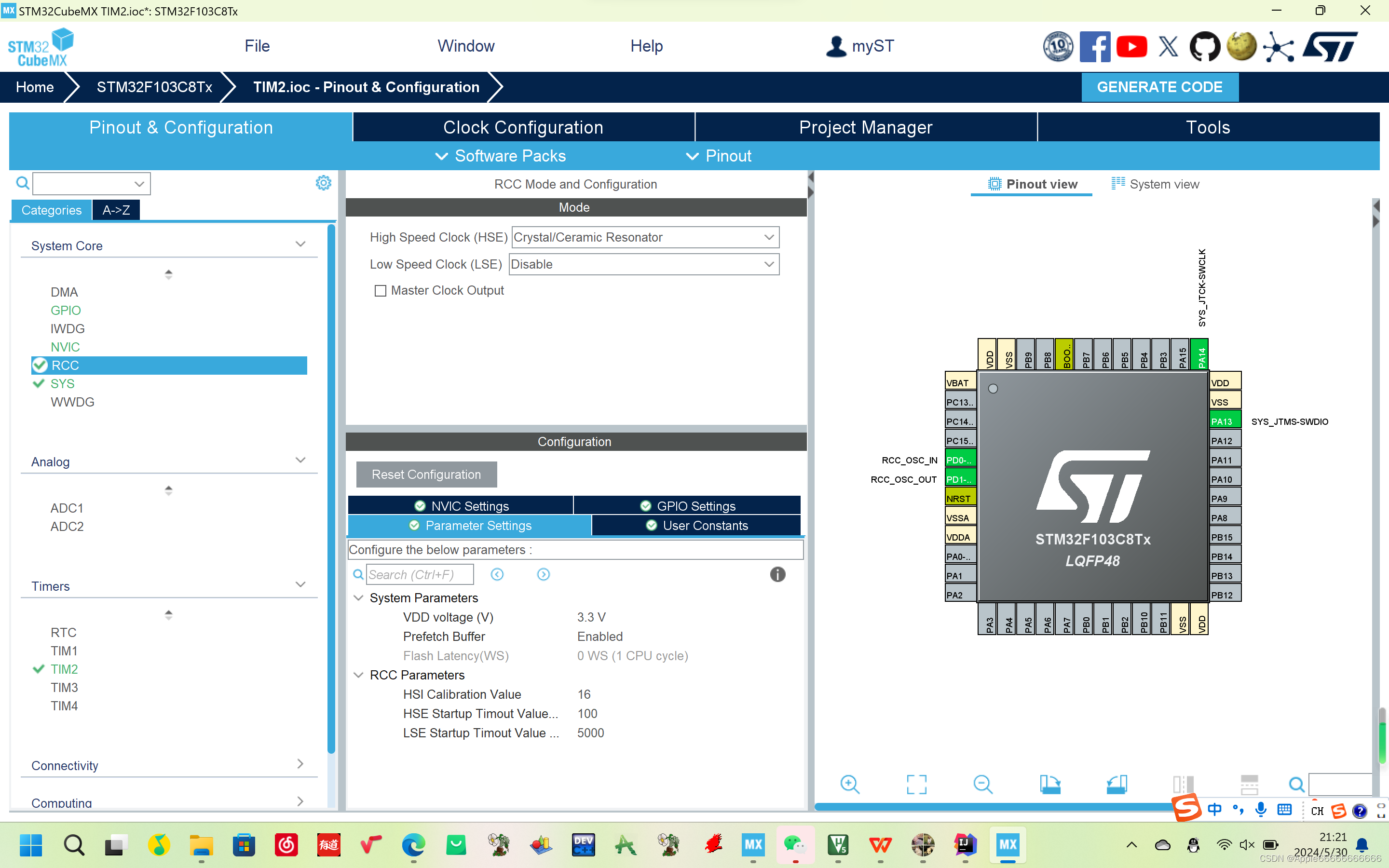Open the Clock Configuration tab

coord(523,127)
